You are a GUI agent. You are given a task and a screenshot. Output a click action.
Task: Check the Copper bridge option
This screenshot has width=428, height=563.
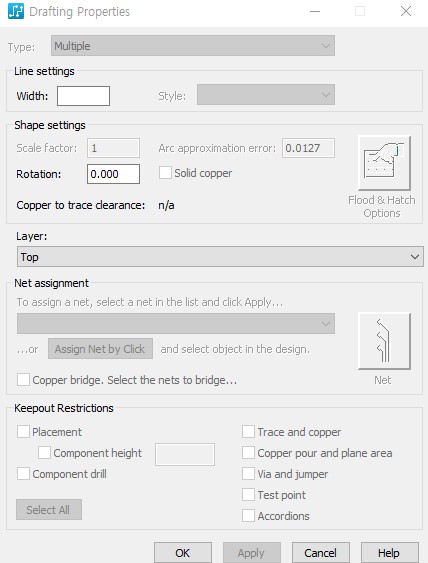point(23,380)
